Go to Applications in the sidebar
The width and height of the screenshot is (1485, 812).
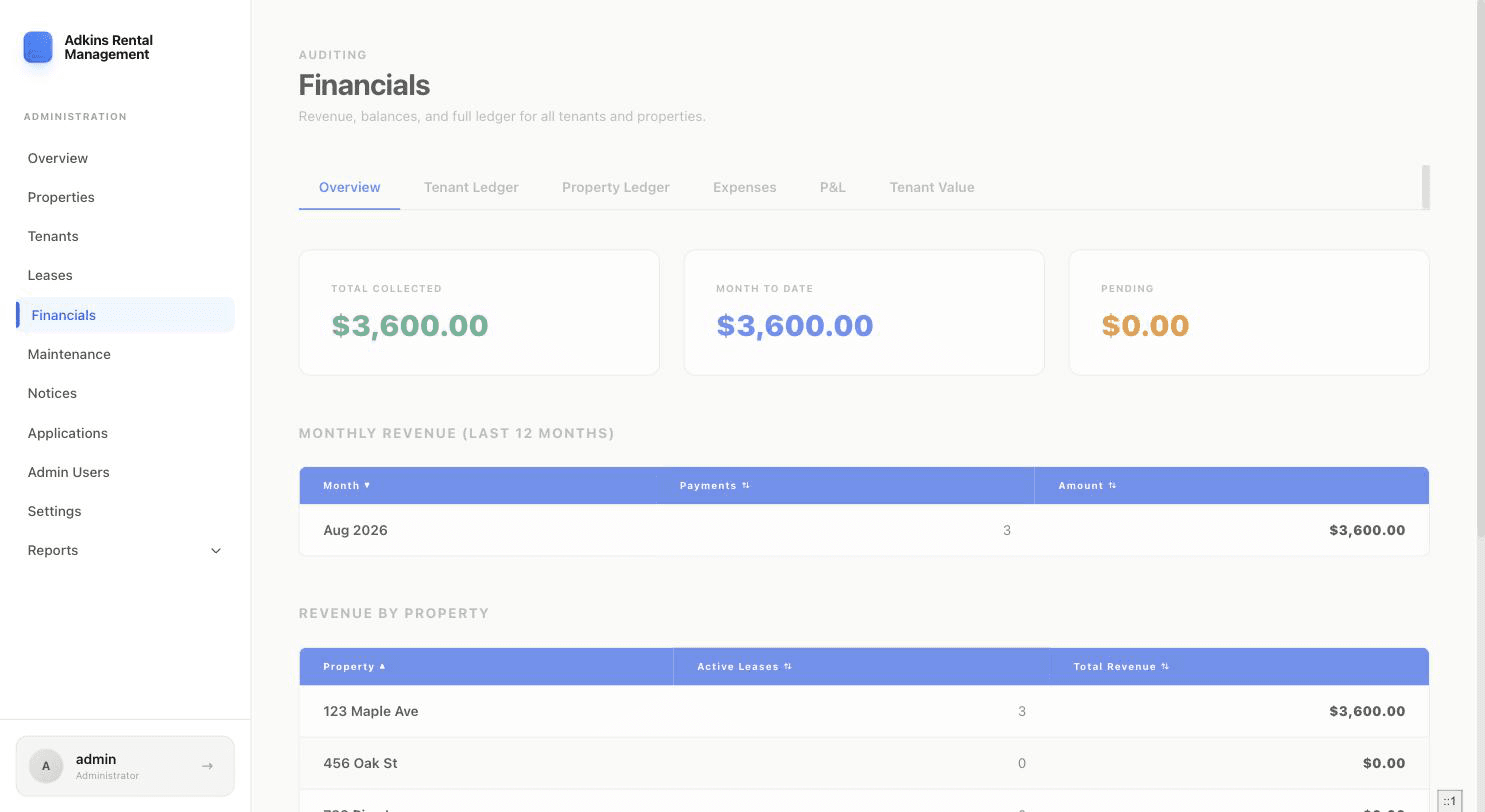coord(125,433)
